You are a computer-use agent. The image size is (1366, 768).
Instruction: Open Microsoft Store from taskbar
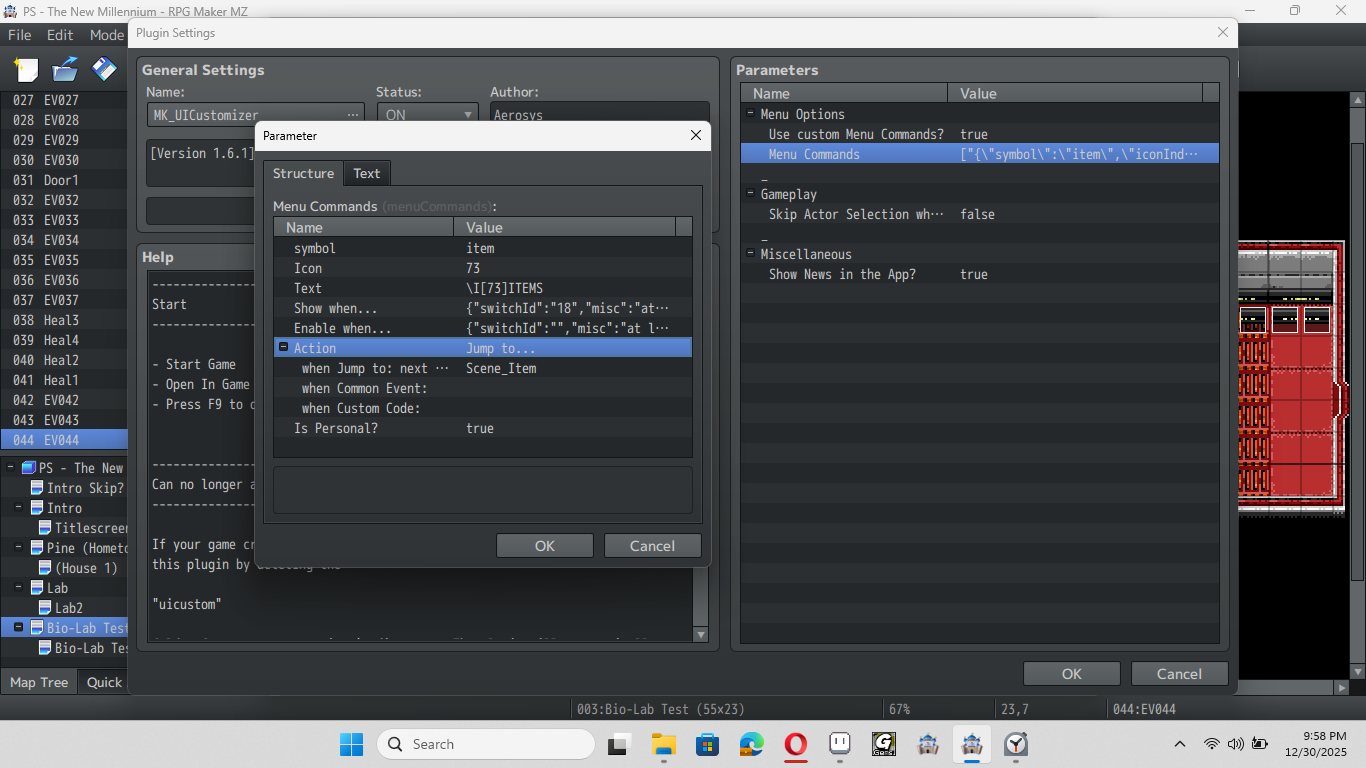pyautogui.click(x=707, y=744)
